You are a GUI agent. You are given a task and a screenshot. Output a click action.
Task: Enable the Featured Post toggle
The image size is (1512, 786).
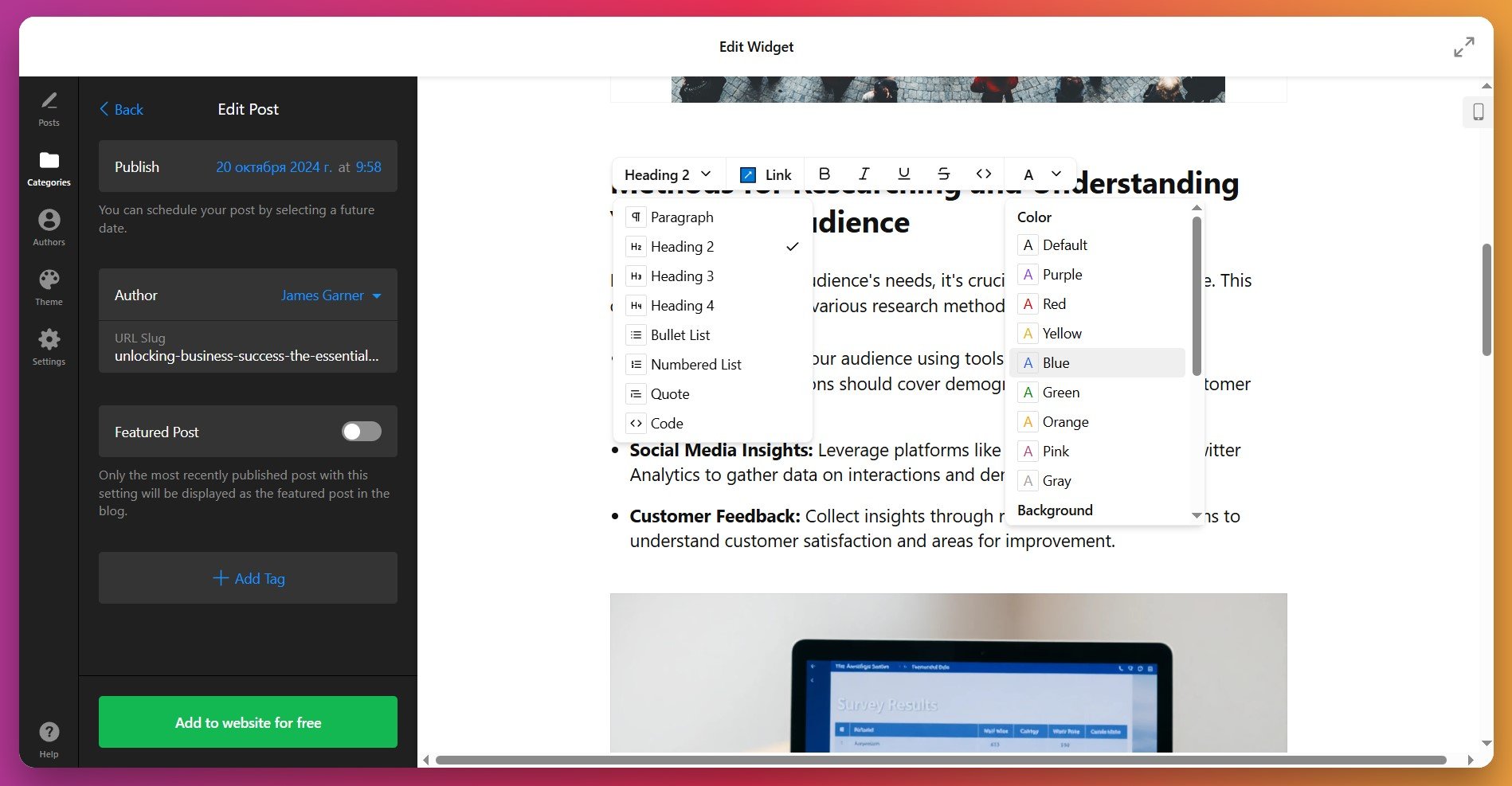(x=360, y=432)
